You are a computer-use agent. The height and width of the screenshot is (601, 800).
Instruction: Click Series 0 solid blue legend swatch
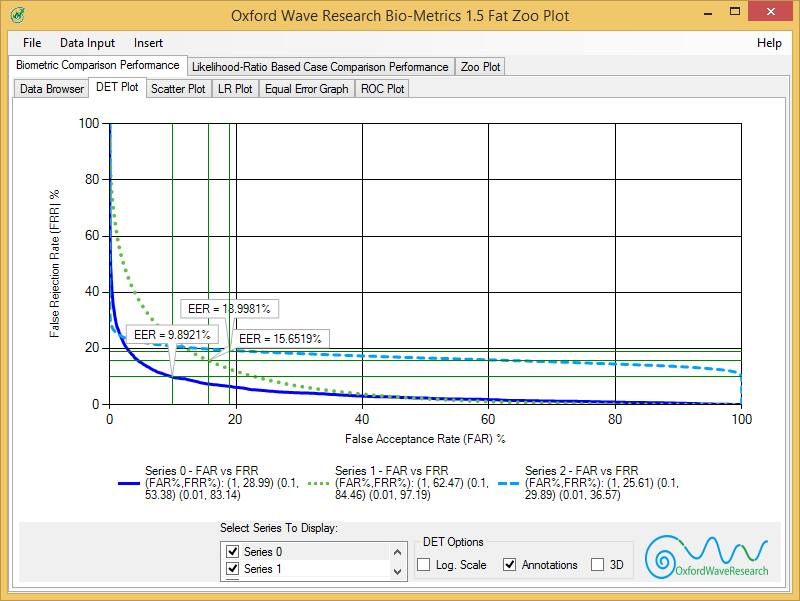coord(129,483)
